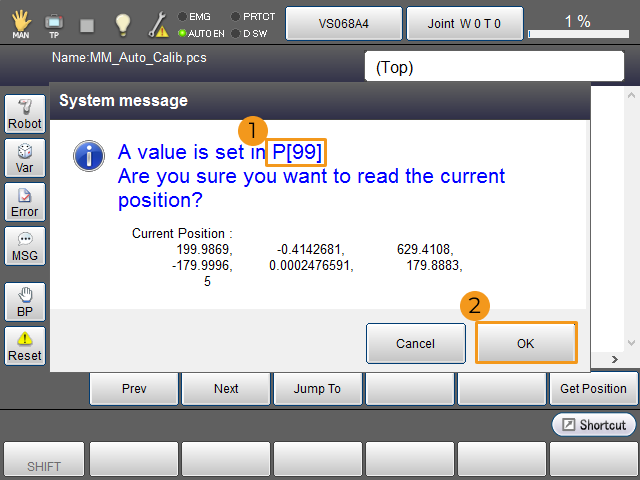Viewport: 640px width, 480px height.
Task: Click the AUTO EN status indicator
Action: 201,33
